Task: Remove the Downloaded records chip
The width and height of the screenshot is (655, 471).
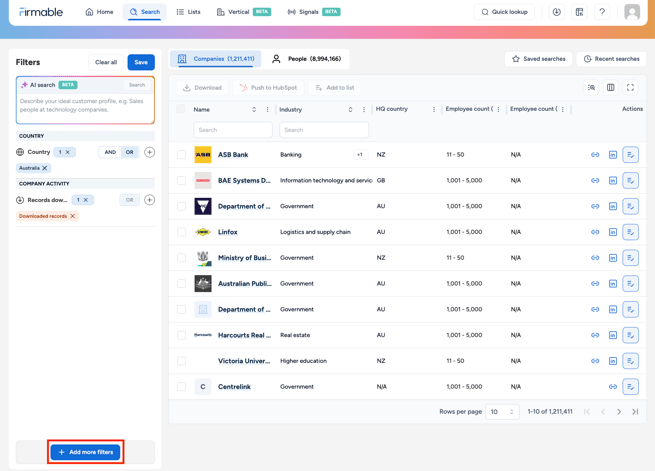Action: [x=73, y=216]
